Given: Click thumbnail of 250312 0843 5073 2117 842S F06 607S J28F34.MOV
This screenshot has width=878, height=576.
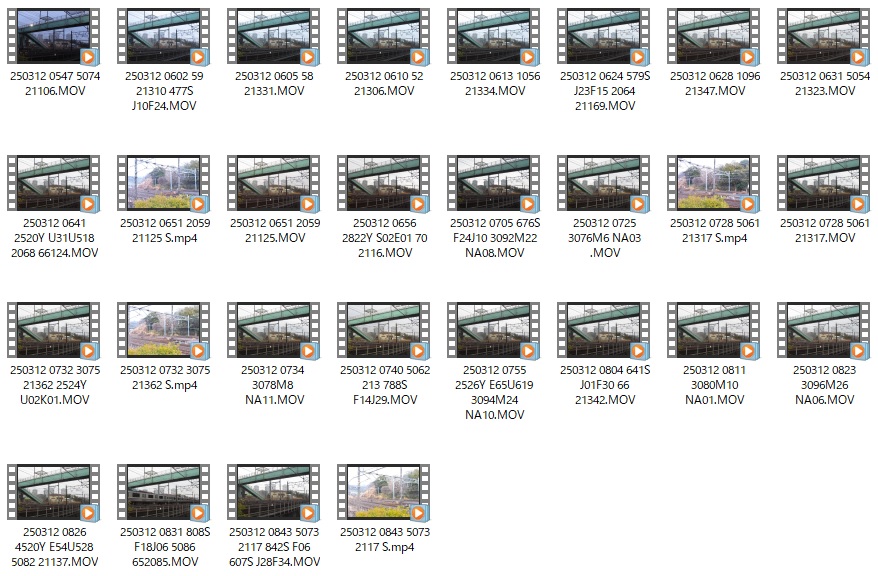Looking at the screenshot, I should click(x=273, y=492).
